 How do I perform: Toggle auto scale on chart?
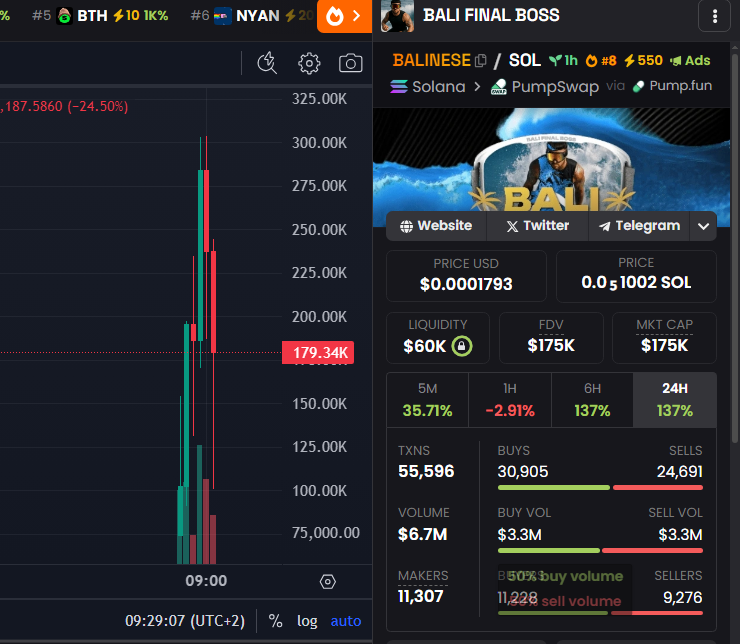(x=346, y=621)
